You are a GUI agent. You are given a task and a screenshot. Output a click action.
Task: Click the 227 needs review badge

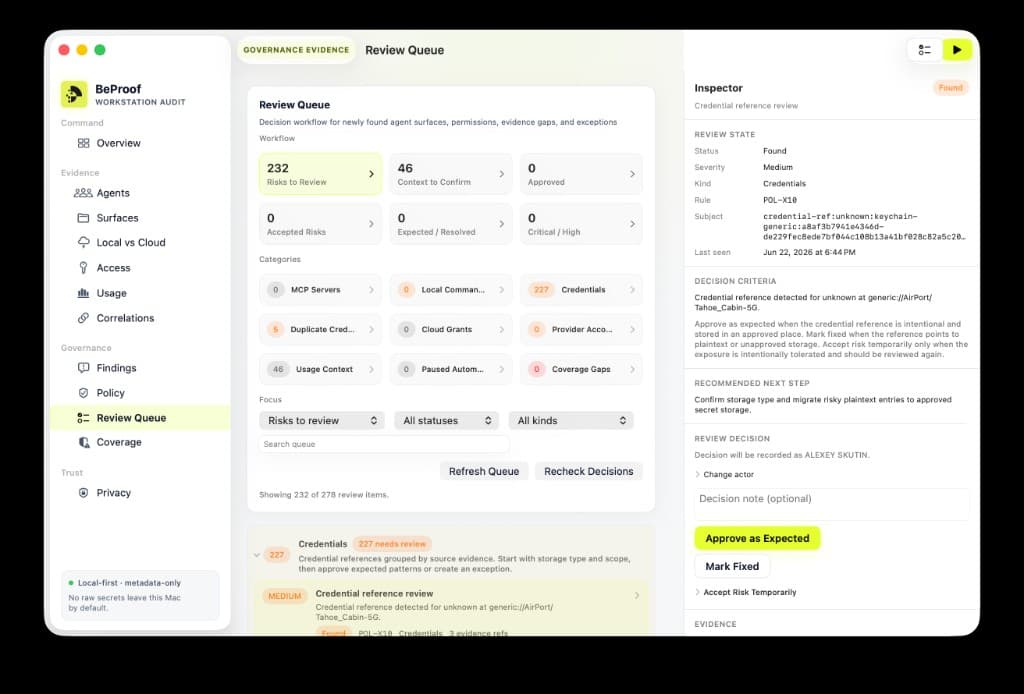click(392, 544)
